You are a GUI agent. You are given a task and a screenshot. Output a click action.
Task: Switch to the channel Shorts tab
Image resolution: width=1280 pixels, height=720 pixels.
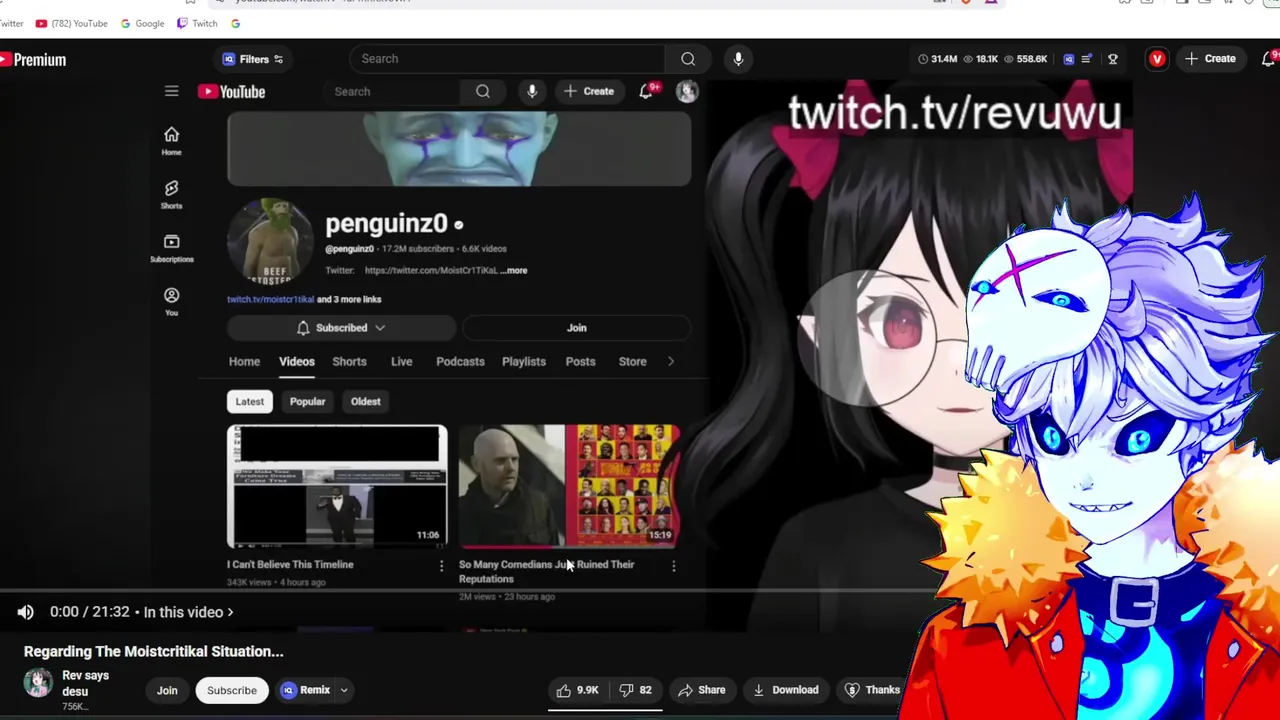349,361
